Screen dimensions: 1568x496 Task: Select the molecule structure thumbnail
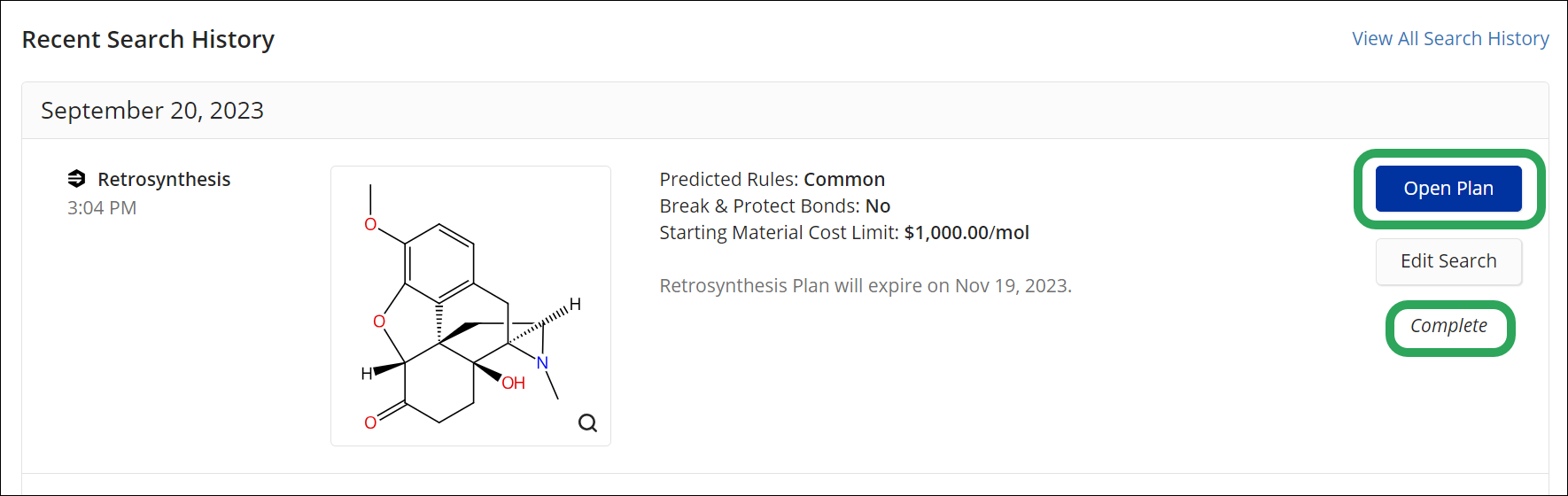point(470,306)
